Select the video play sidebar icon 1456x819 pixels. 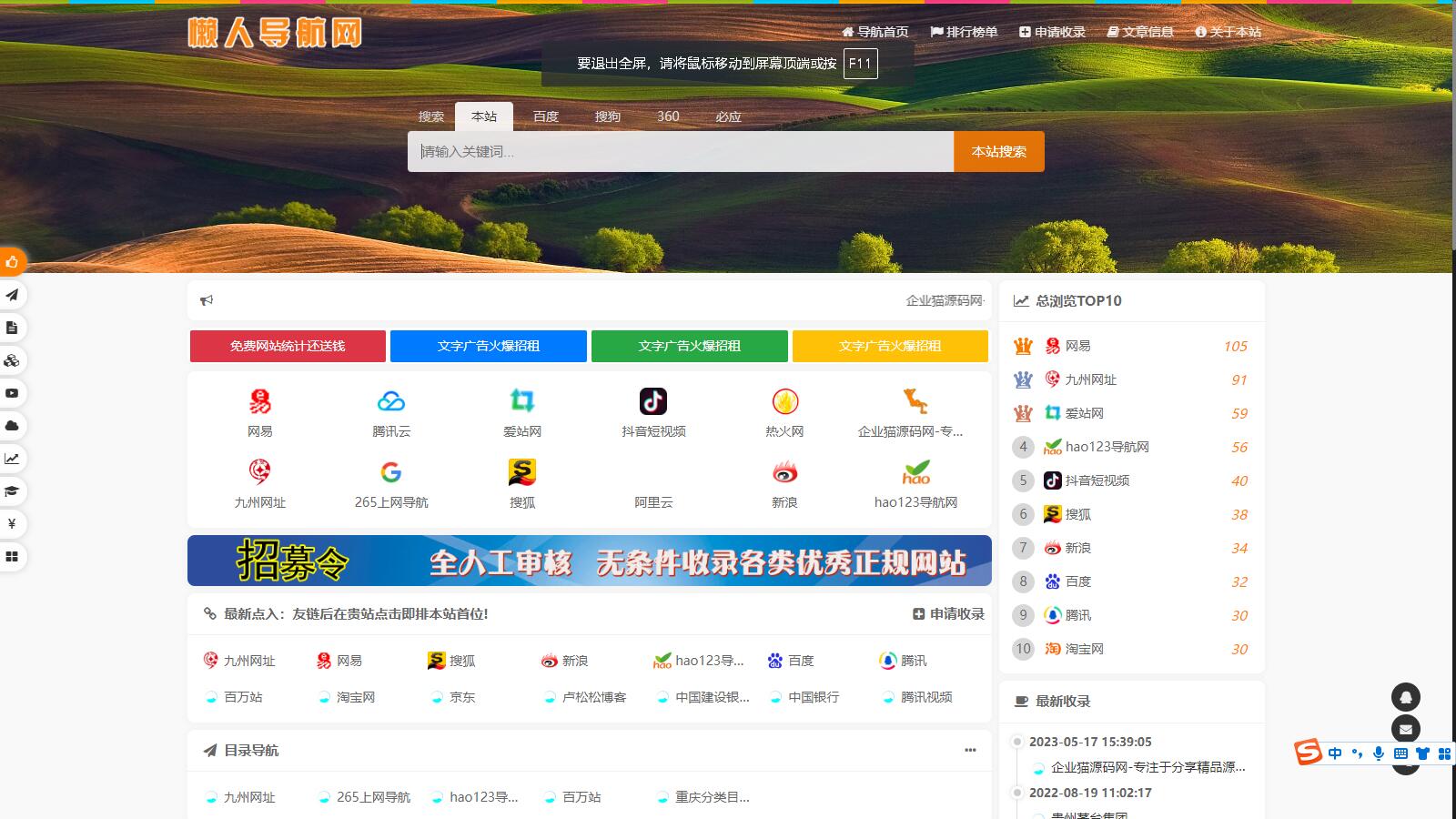12,393
